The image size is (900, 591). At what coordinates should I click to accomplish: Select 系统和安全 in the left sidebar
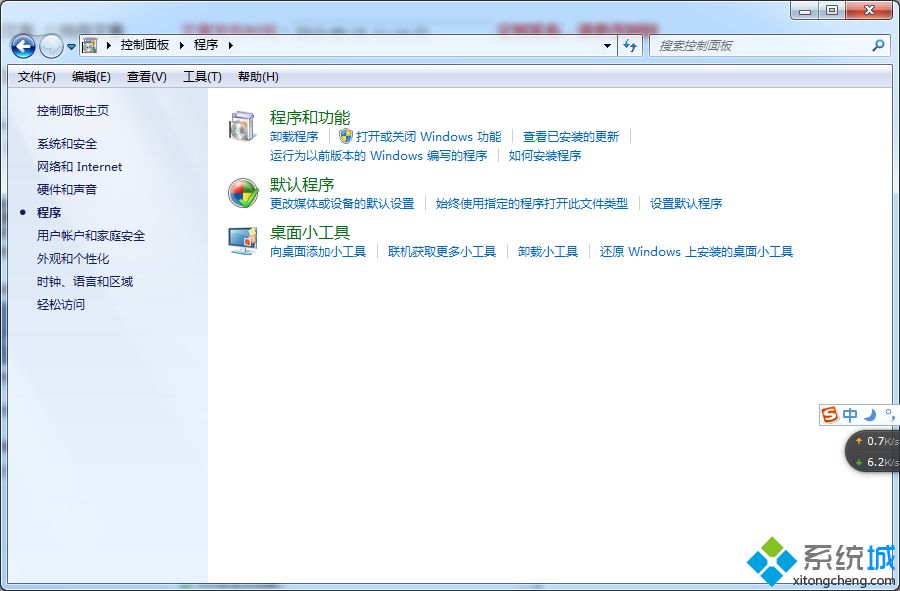click(67, 144)
